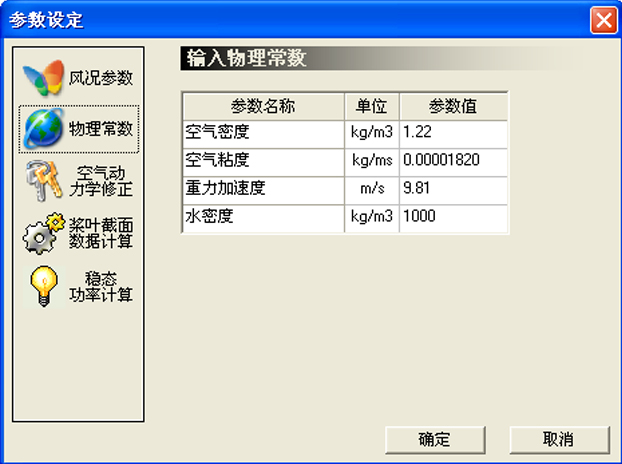Open 空气动力学修正 tools icon
Image resolution: width=622 pixels, height=464 pixels.
[x=43, y=180]
